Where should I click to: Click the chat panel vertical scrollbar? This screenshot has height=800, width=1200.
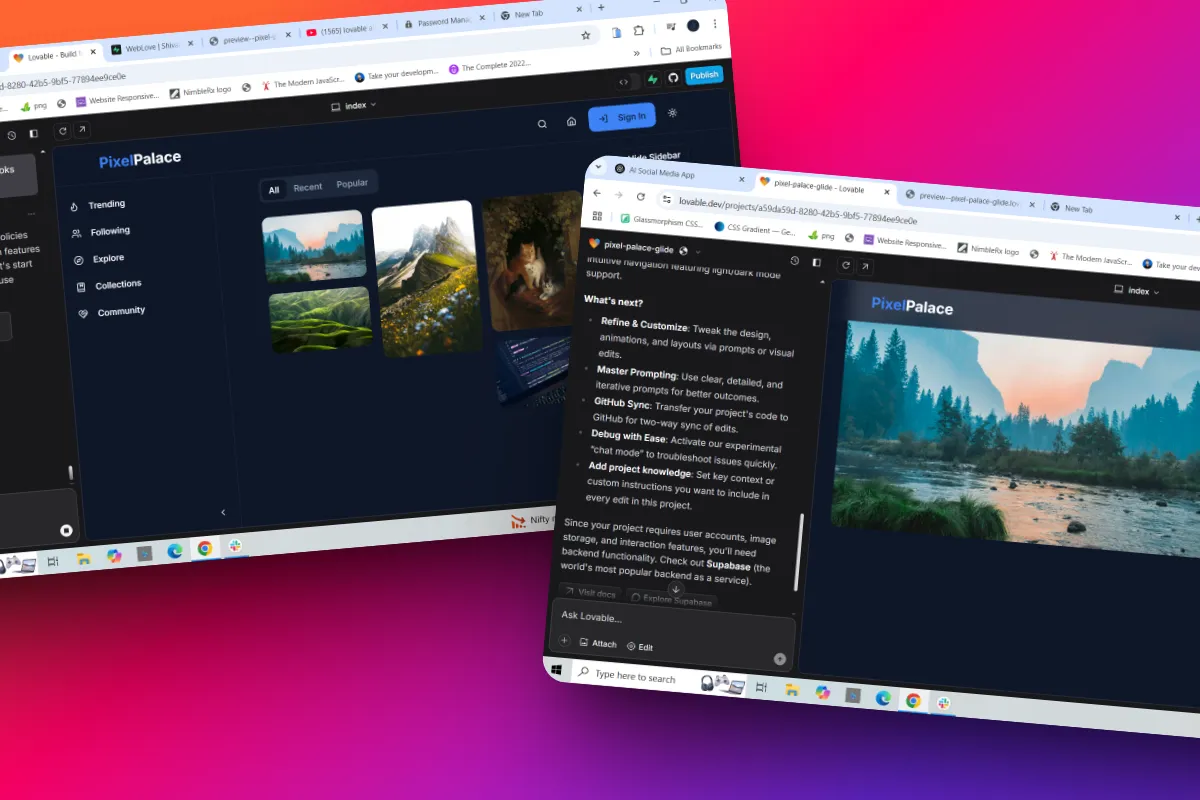coord(798,551)
